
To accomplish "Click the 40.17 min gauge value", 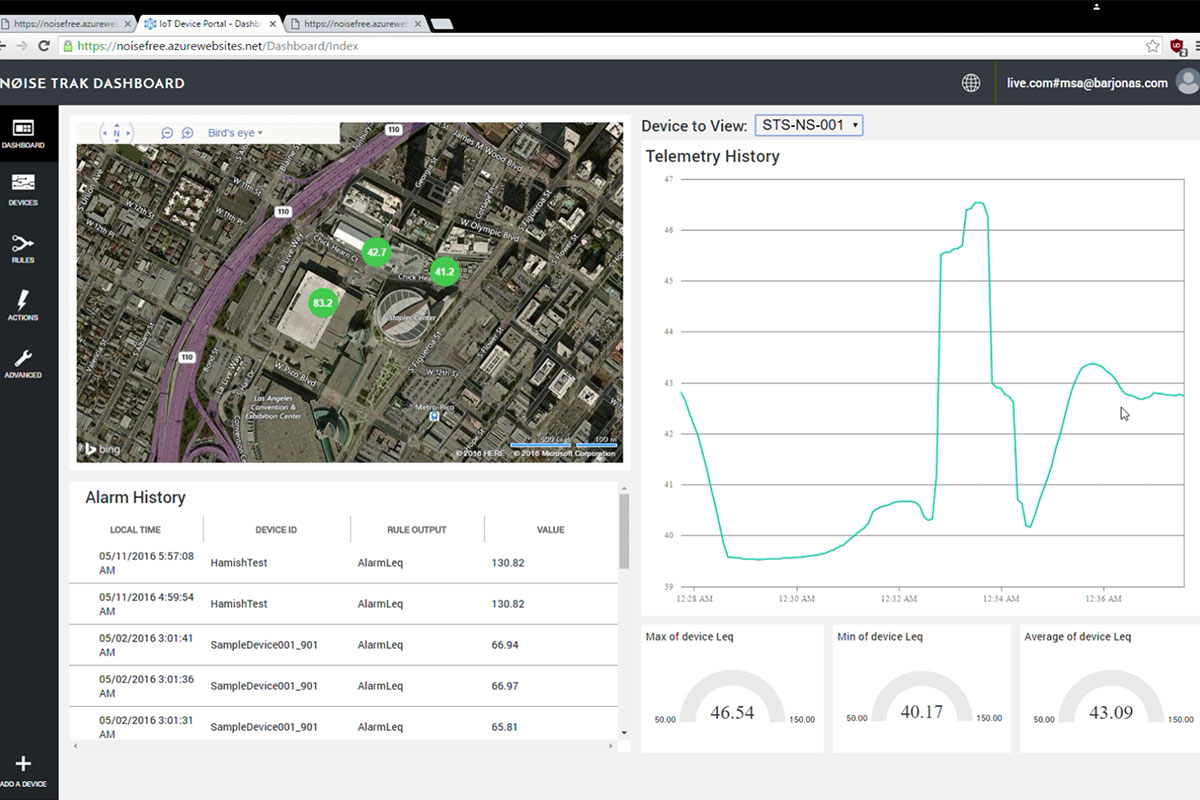I will click(921, 713).
